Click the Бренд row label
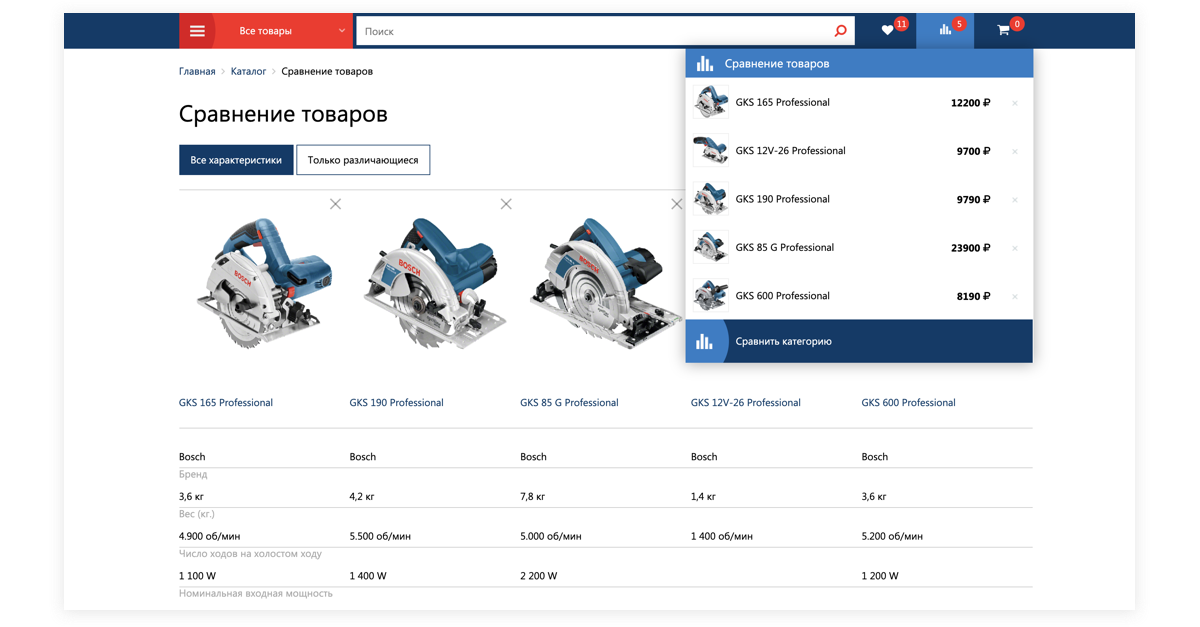This screenshot has height=627, width=1200. pyautogui.click(x=193, y=475)
